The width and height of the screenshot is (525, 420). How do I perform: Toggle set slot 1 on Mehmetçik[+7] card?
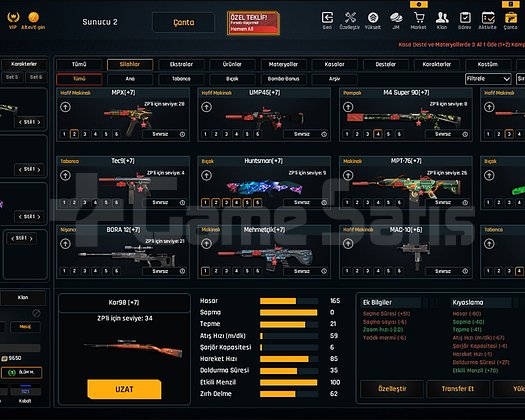point(206,271)
